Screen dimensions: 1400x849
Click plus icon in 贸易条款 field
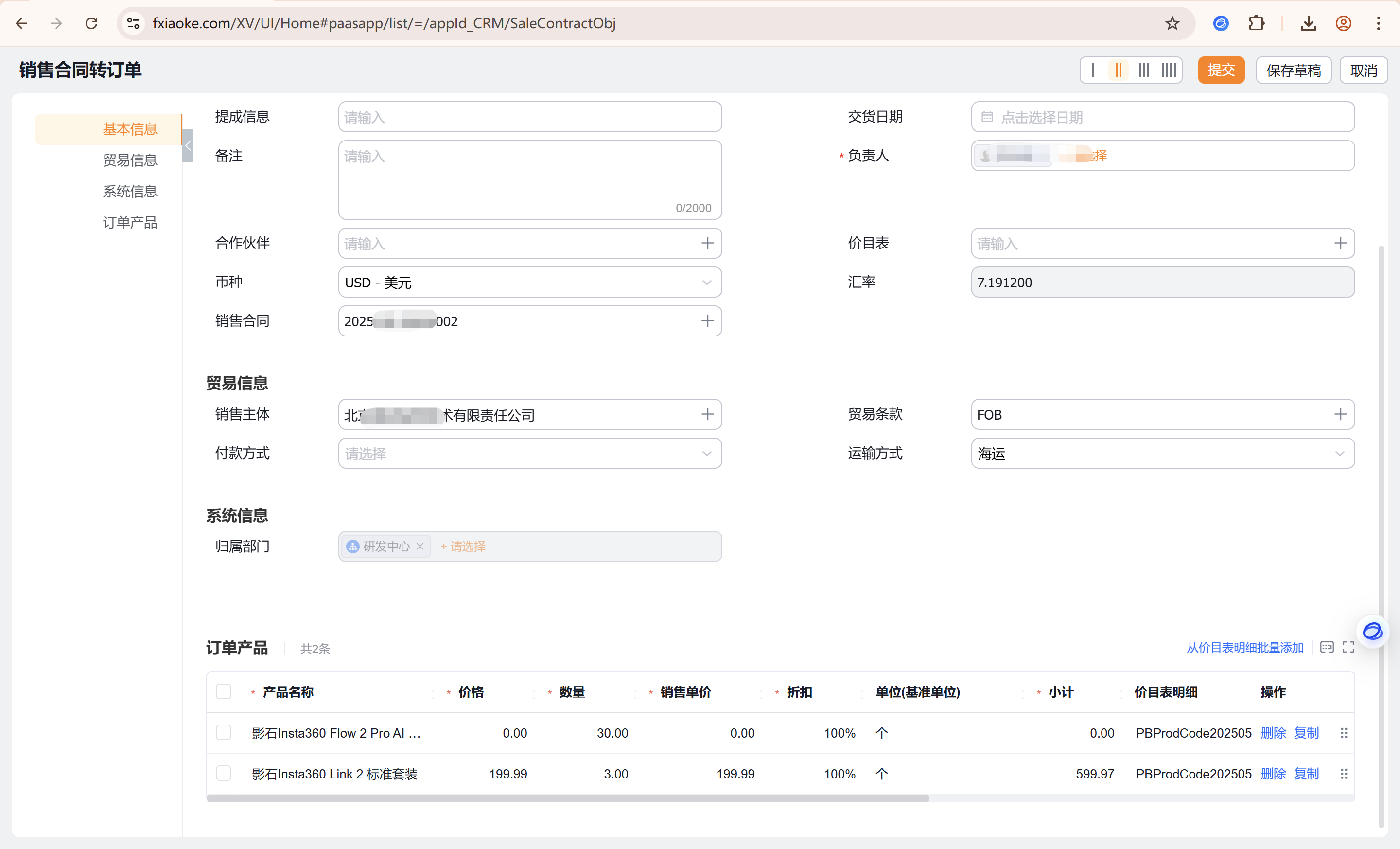[x=1340, y=414]
